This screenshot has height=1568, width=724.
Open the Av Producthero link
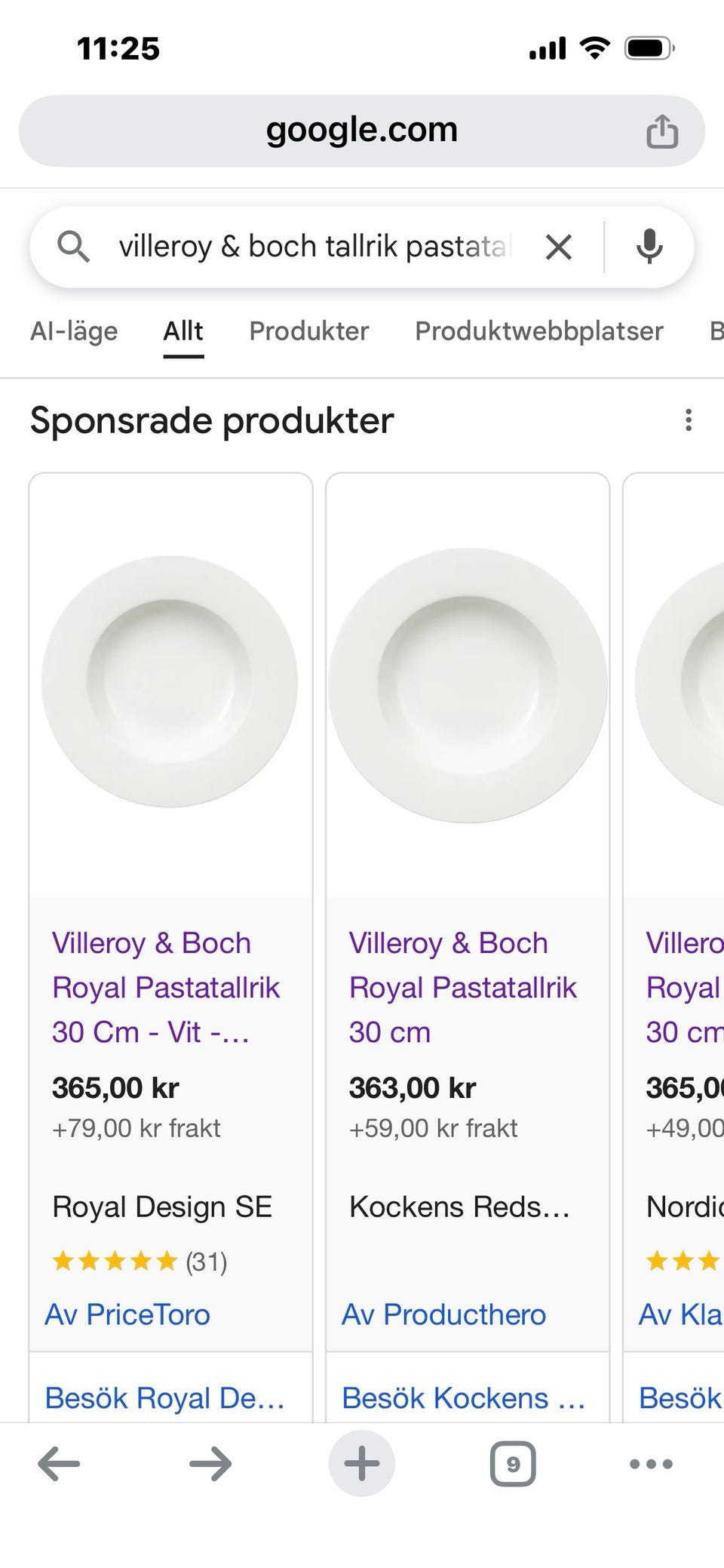[443, 1314]
